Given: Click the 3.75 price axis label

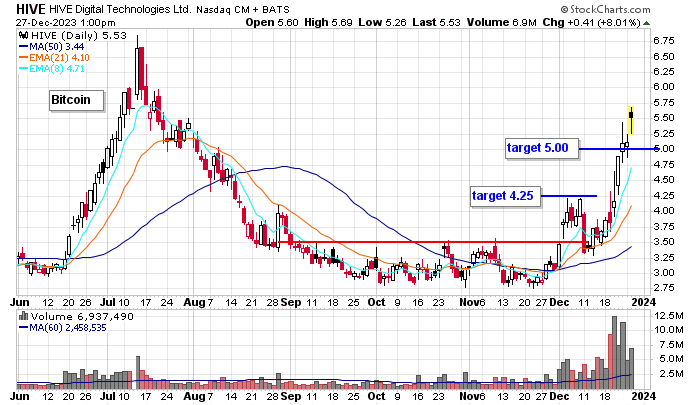Looking at the screenshot, I should coord(664,227).
